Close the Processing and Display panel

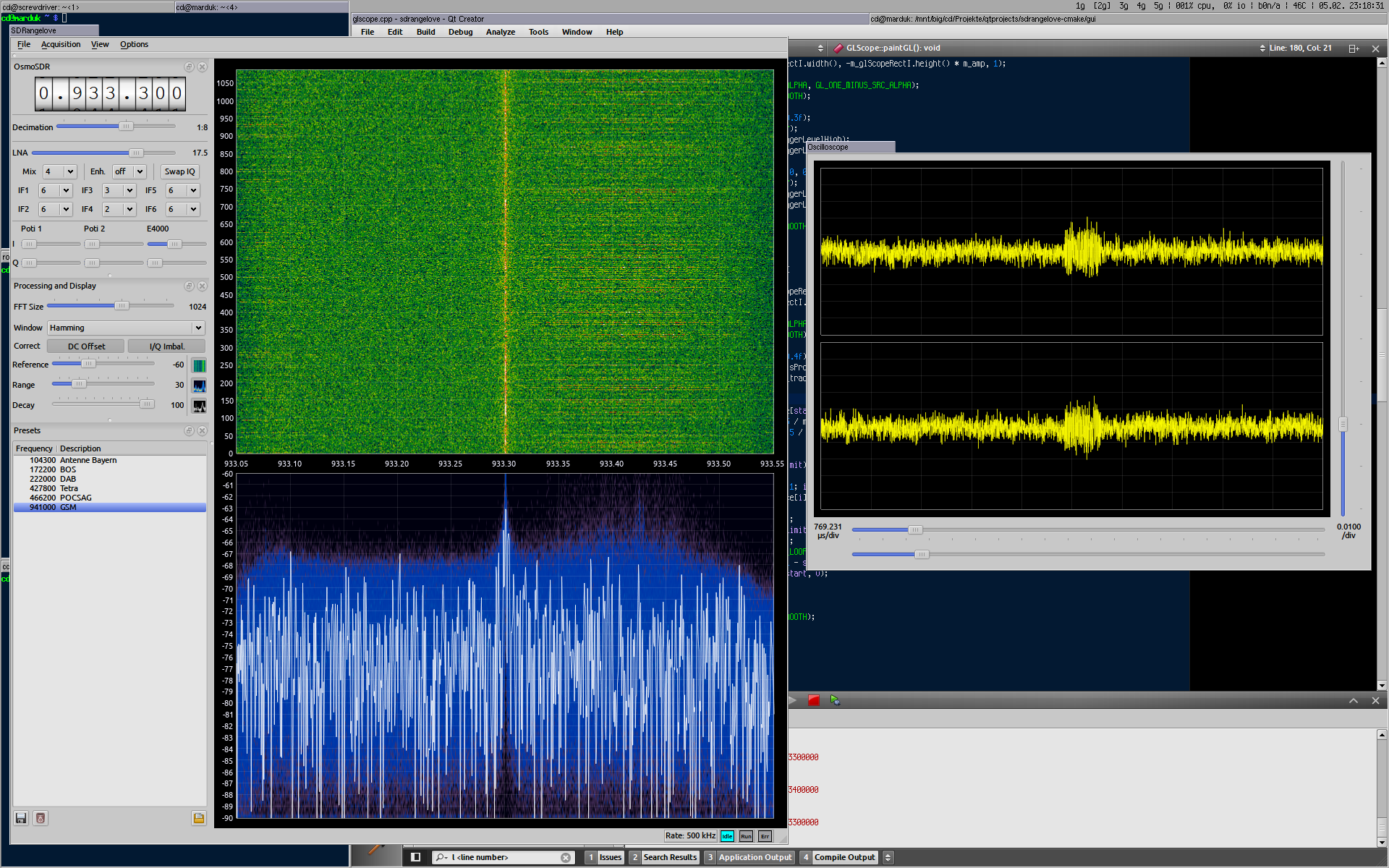coord(203,286)
